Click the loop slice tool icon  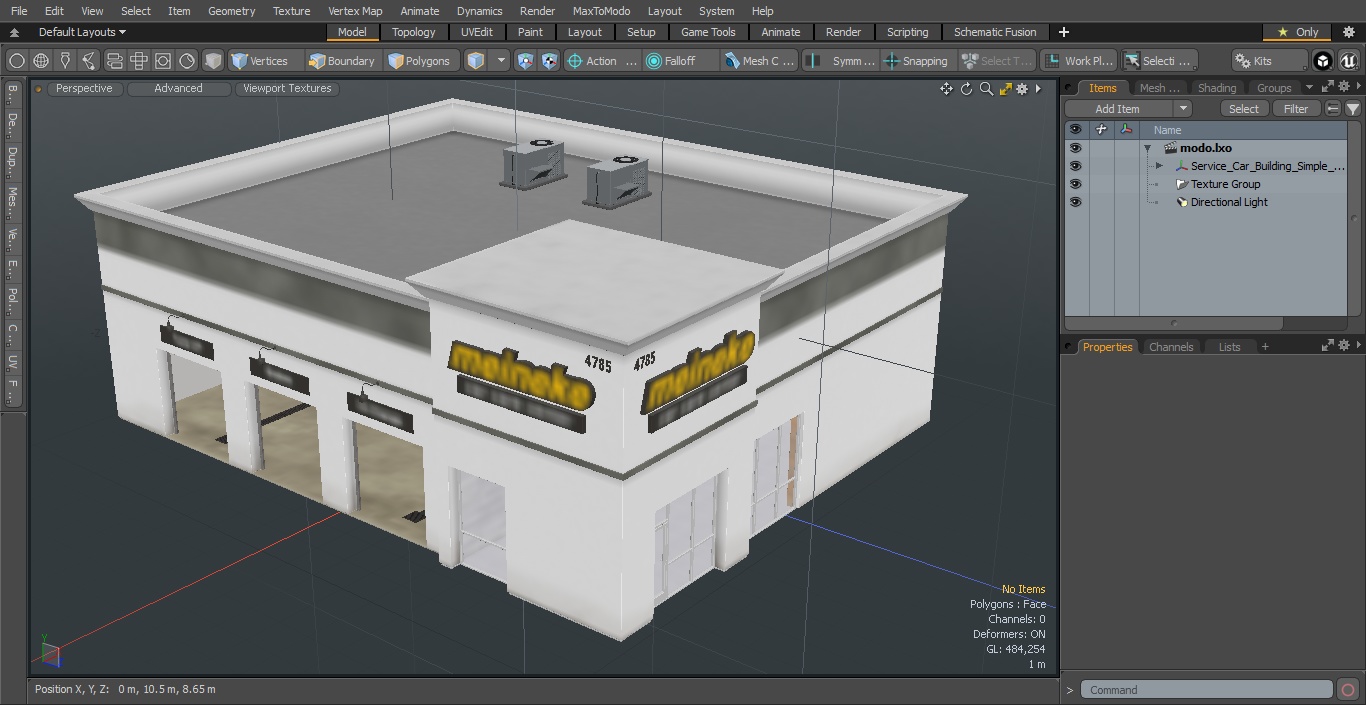click(114, 61)
